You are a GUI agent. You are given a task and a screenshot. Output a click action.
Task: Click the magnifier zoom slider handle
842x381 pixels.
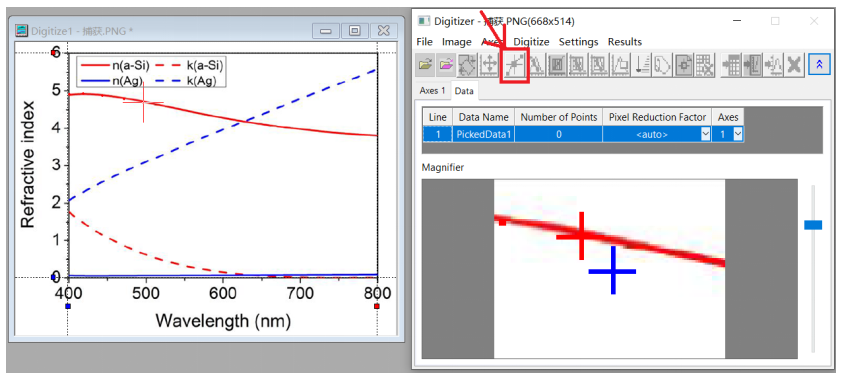click(812, 225)
